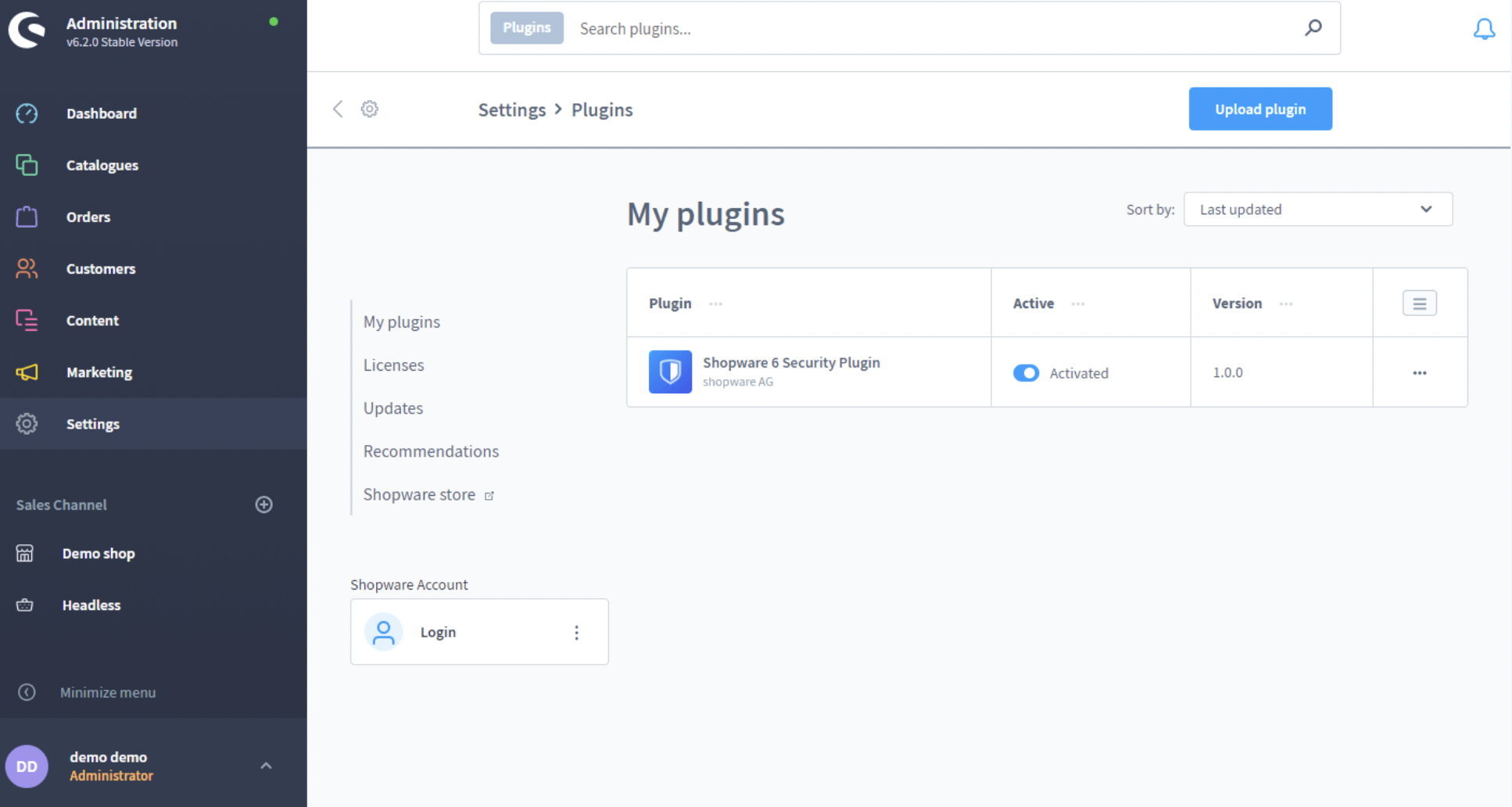Click the Minimize menu icon
Viewport: 1512px width, 807px height.
click(x=27, y=692)
